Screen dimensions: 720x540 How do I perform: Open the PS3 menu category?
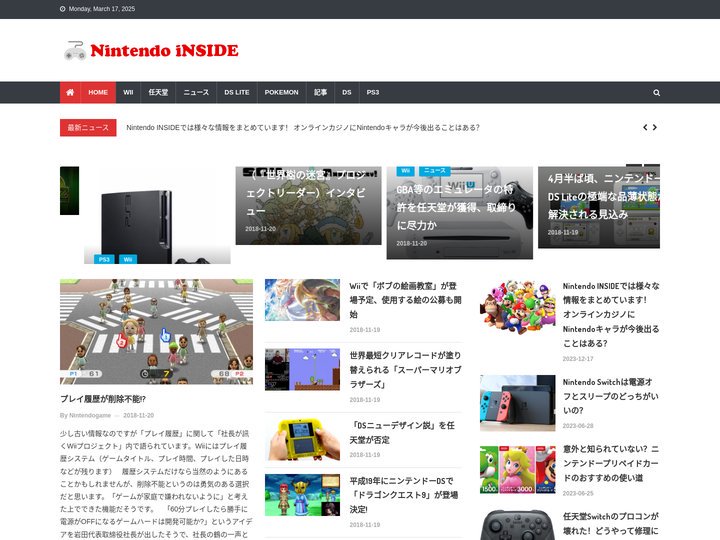[373, 92]
